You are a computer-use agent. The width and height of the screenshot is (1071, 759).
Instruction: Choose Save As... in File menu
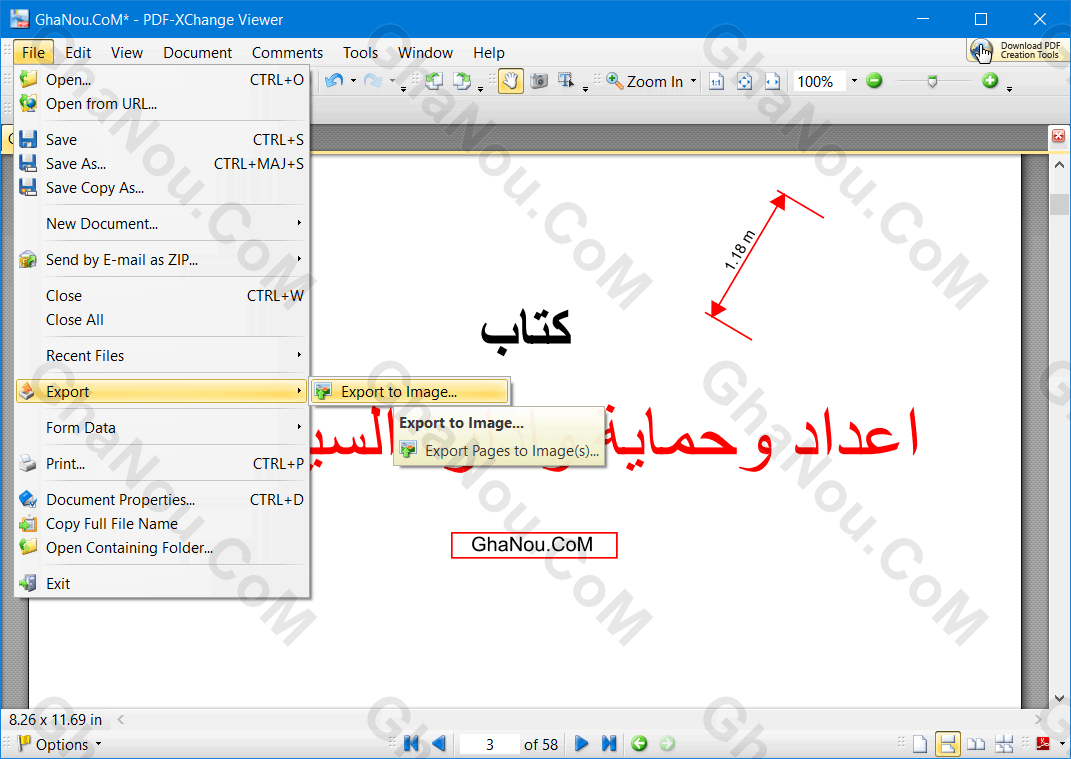coord(162,164)
